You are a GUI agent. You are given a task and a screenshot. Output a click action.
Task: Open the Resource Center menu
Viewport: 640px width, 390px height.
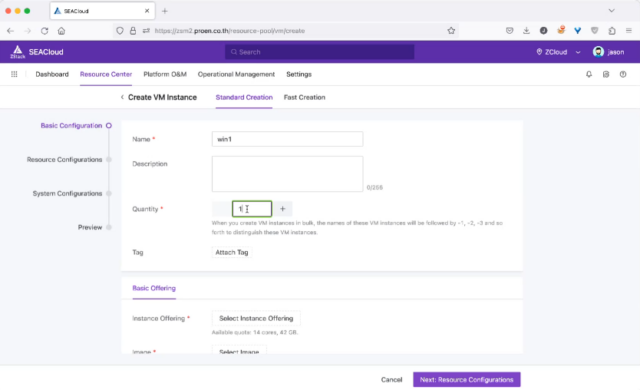(106, 74)
